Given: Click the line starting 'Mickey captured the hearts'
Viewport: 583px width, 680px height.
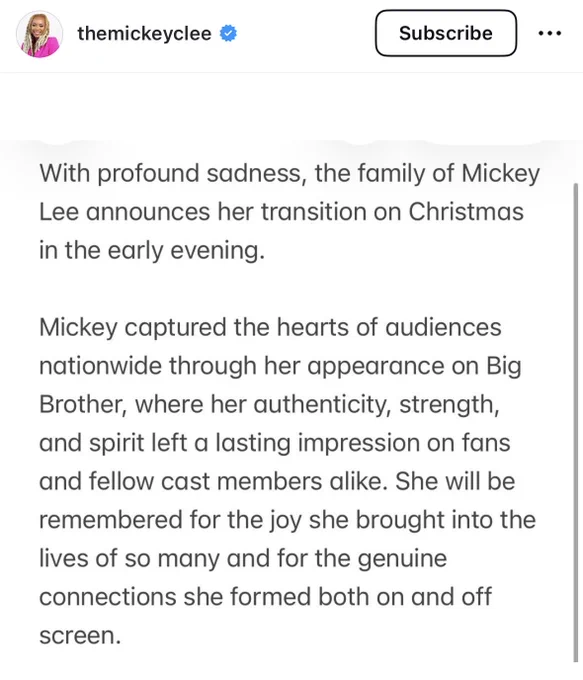Looking at the screenshot, I should 270,327.
